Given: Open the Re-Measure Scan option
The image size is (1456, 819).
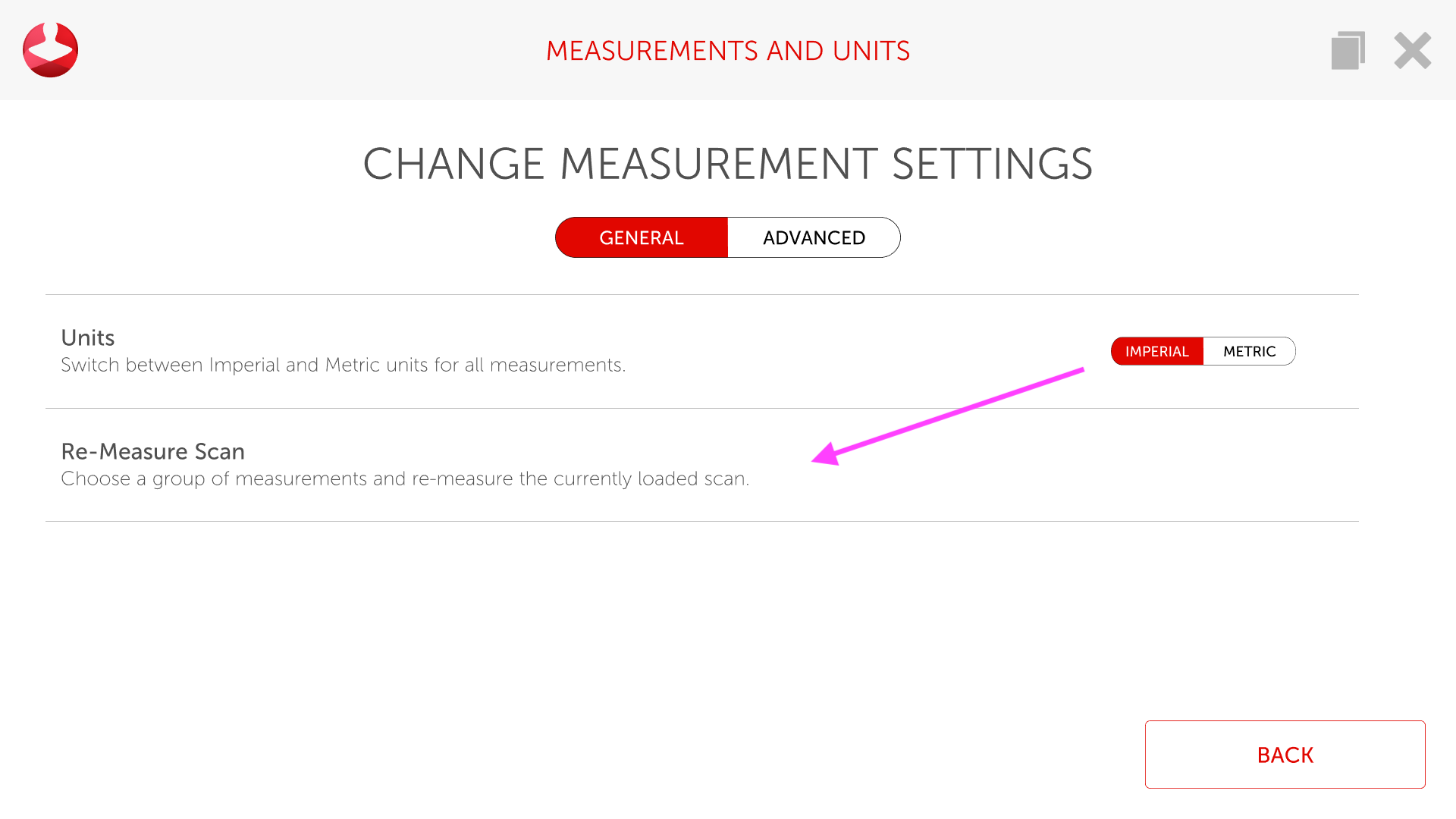Looking at the screenshot, I should click(152, 452).
